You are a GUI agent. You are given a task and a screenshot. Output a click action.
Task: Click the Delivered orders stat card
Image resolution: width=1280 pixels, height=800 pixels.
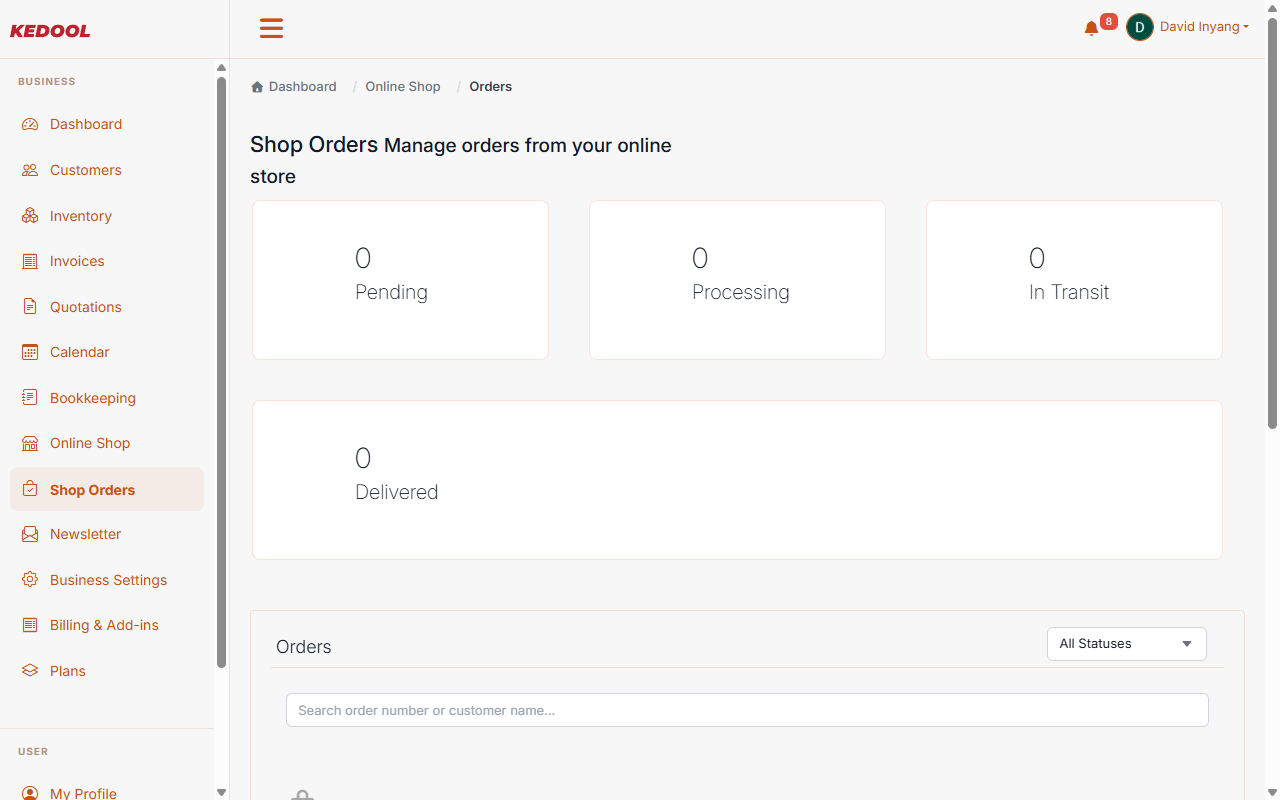(737, 480)
